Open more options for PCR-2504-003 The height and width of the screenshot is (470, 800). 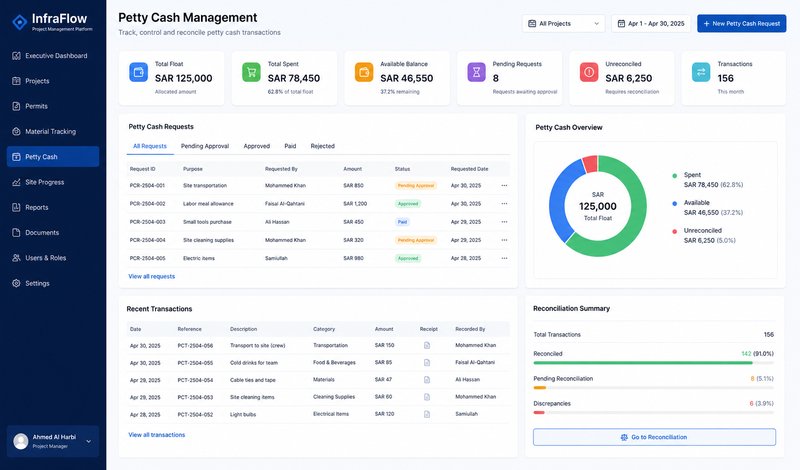tap(504, 222)
